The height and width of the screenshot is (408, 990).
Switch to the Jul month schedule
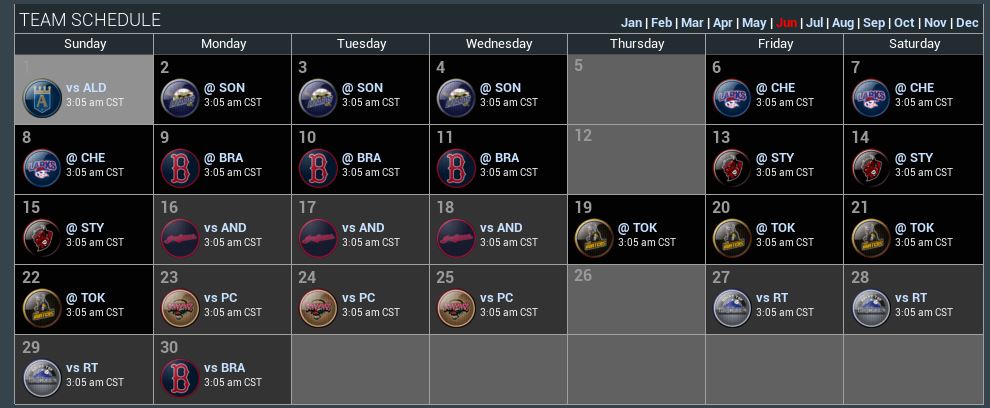coord(814,23)
